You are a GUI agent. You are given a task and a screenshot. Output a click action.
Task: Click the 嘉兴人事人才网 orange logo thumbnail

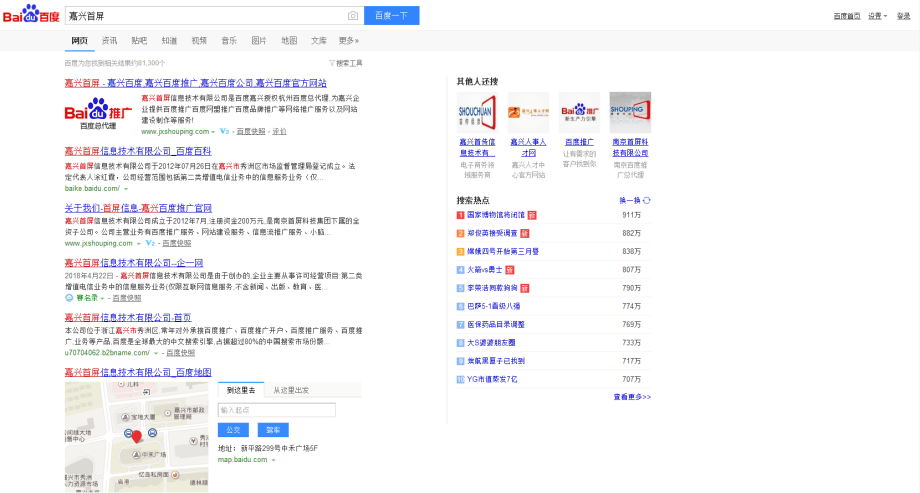(528, 112)
